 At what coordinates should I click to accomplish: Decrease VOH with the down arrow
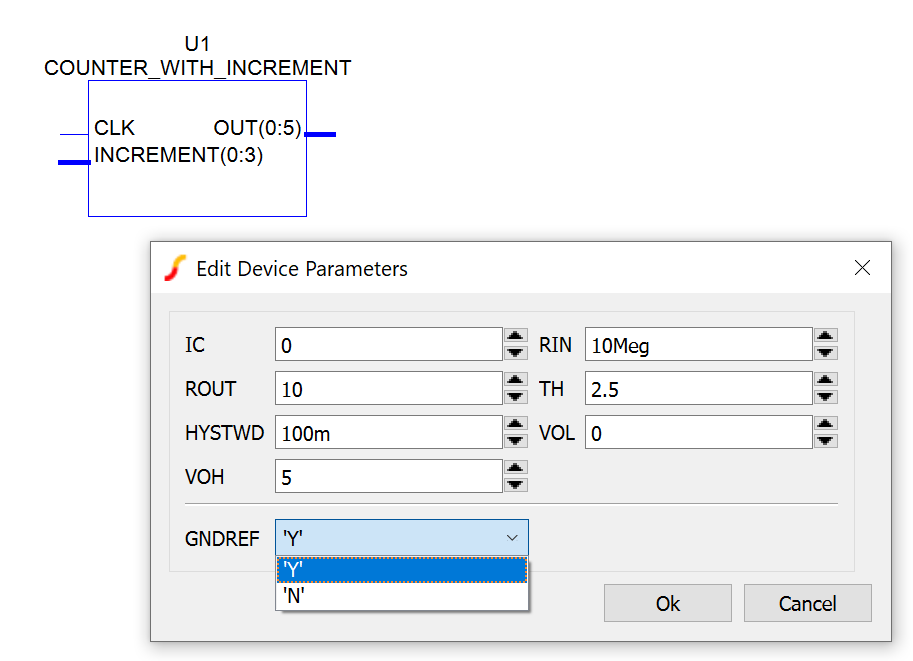pyautogui.click(x=515, y=484)
